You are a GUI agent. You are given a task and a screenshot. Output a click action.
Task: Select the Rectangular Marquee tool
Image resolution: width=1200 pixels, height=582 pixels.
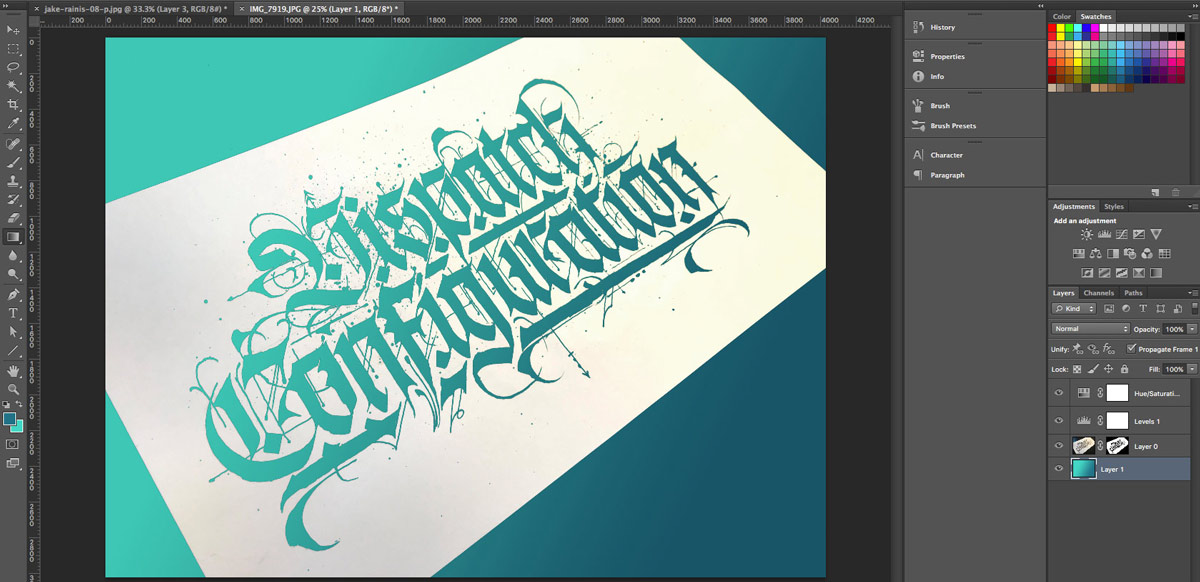(13, 49)
